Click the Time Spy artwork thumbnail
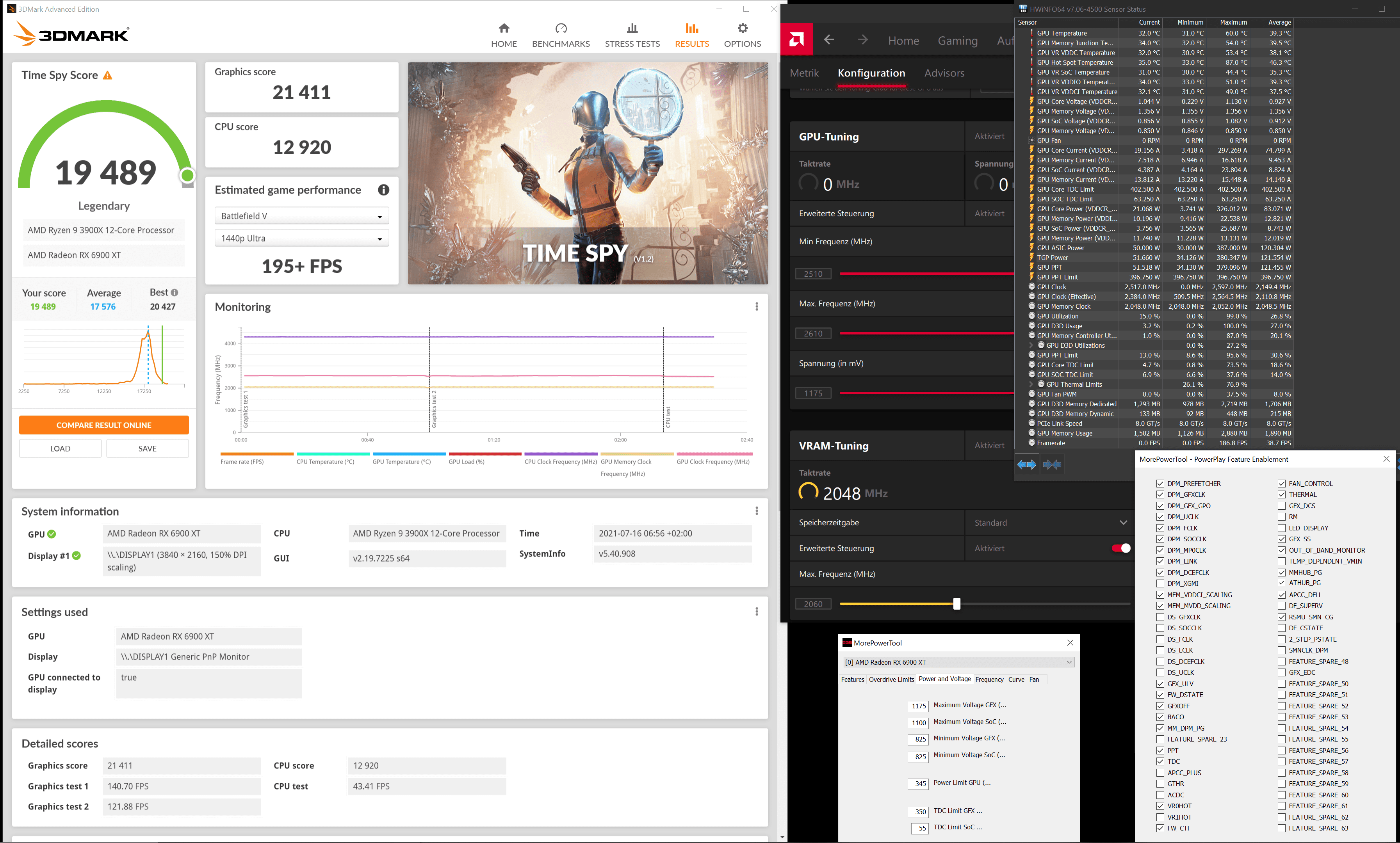This screenshot has height=843, width=1400. tap(588, 173)
